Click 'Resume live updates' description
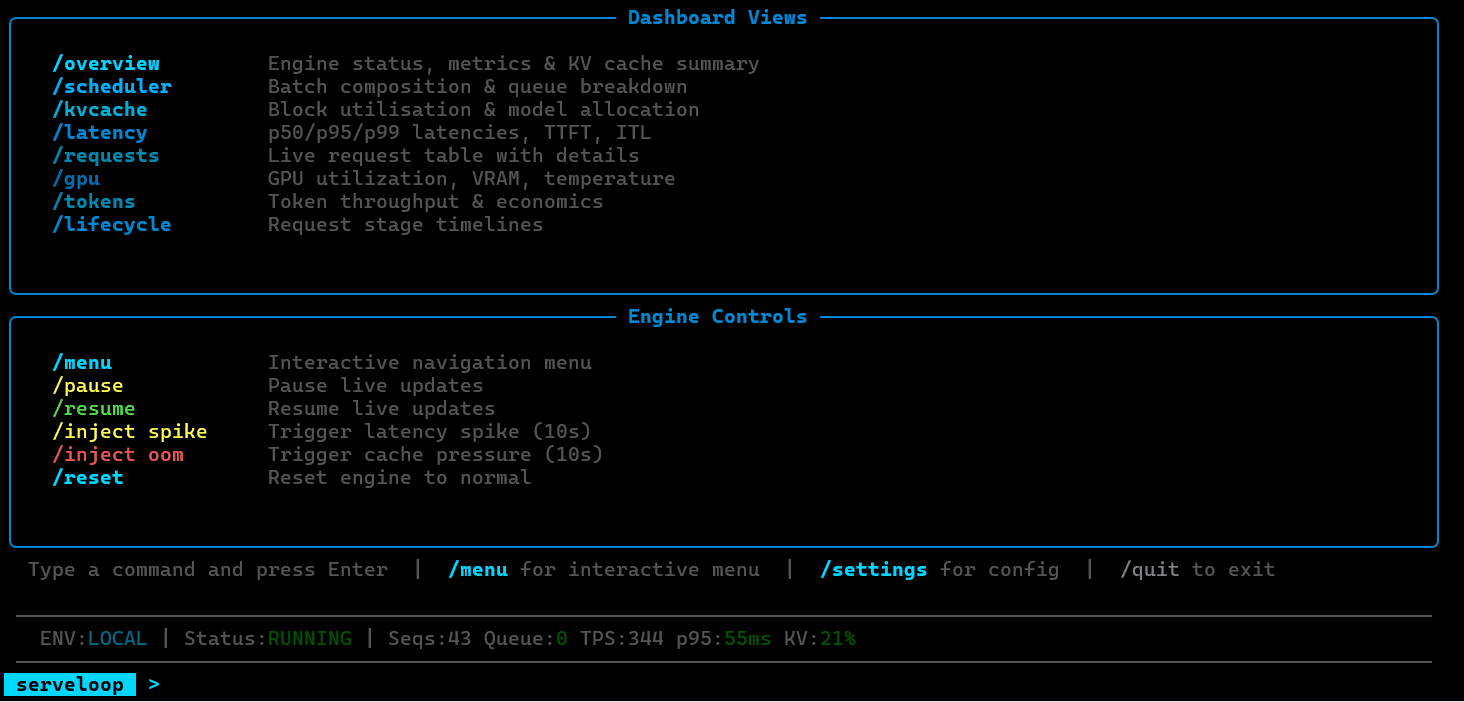The height and width of the screenshot is (702, 1464). click(382, 409)
